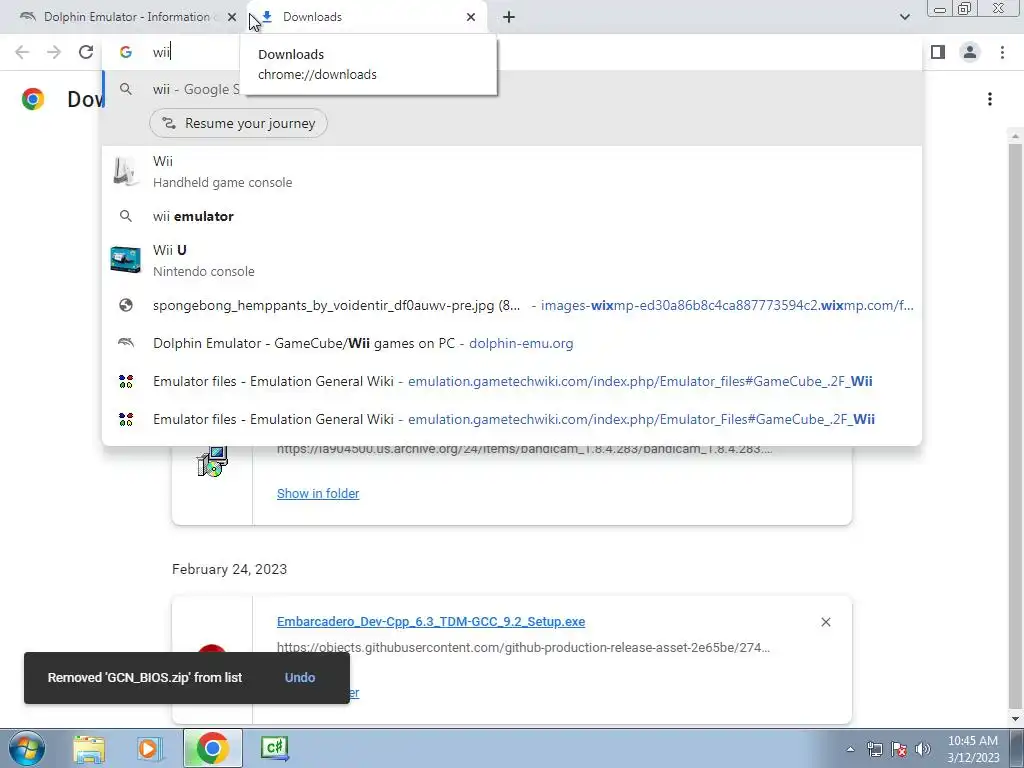This screenshot has width=1024, height=768.
Task: Select 'wii - Google Search' suggestion
Action: tap(512, 89)
